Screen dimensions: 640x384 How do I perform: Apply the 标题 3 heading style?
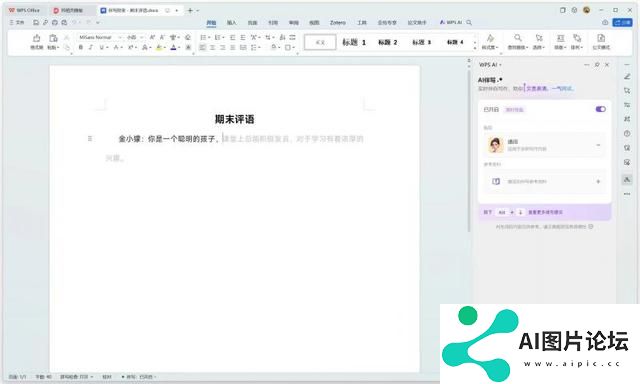421,42
